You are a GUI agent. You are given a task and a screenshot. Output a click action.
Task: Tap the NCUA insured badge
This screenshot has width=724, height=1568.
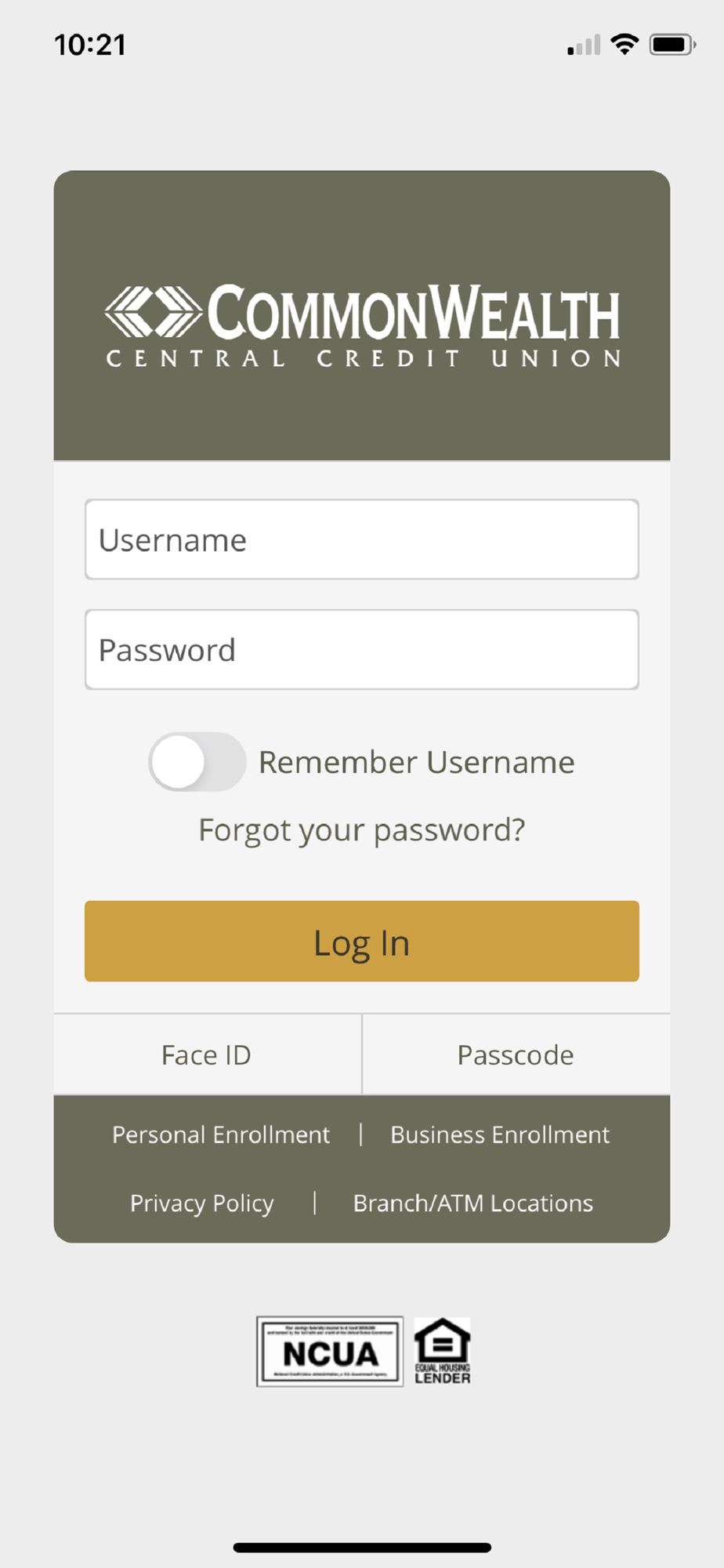[x=330, y=1352]
